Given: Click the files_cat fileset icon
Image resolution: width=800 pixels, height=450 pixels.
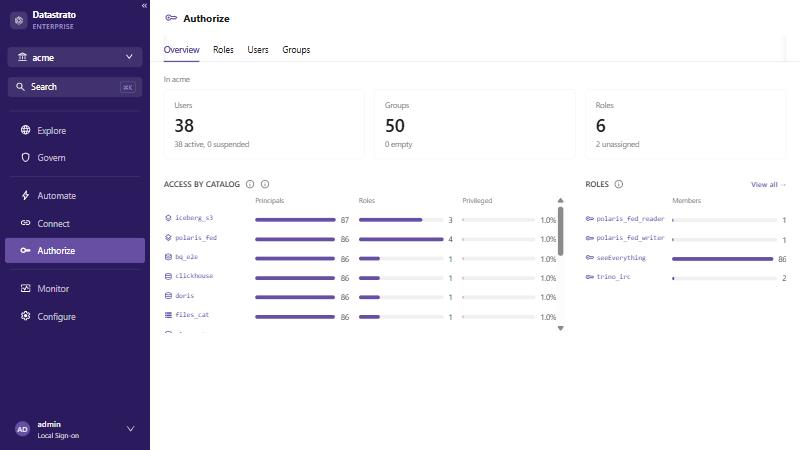Looking at the screenshot, I should pos(168,315).
